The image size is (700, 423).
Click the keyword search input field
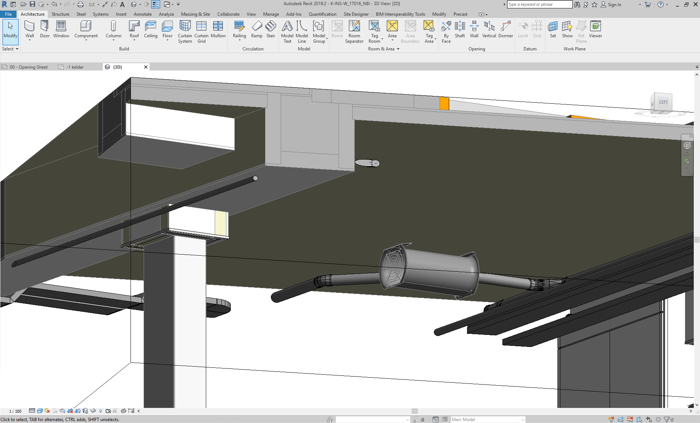tap(538, 4)
